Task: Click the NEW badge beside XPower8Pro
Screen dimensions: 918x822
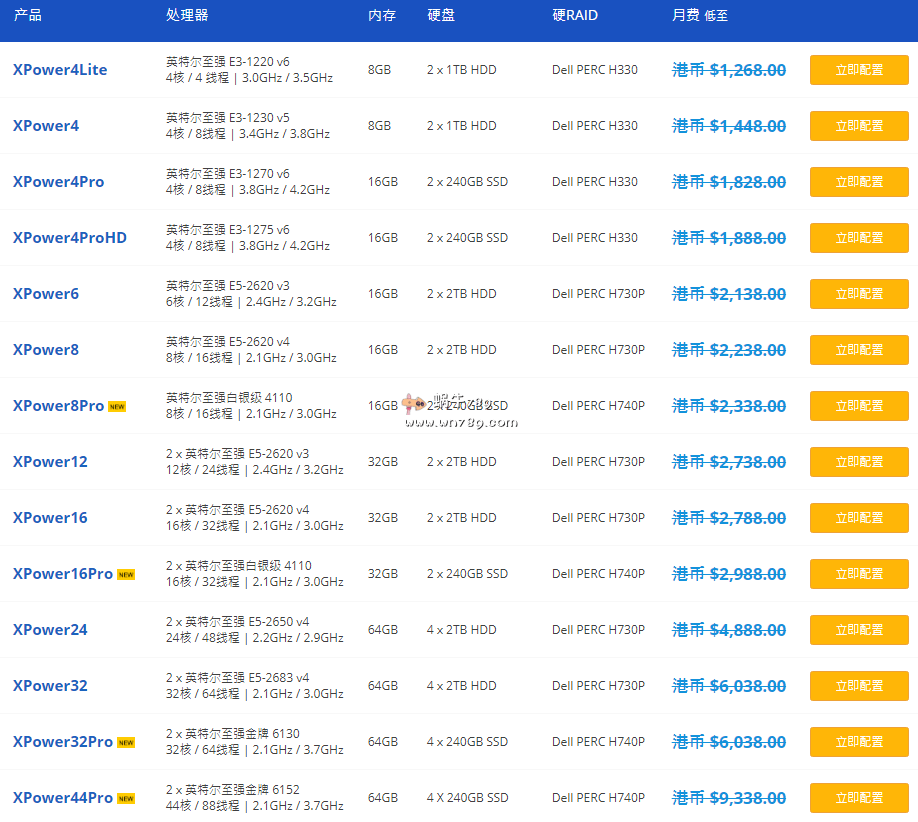Action: tap(117, 406)
